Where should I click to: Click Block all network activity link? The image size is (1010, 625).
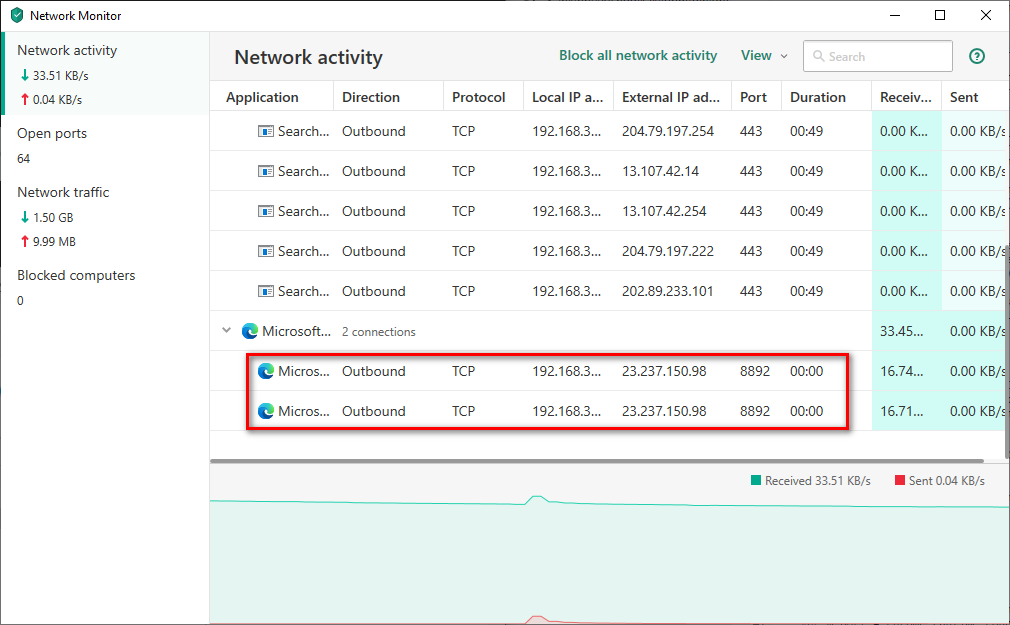click(638, 56)
